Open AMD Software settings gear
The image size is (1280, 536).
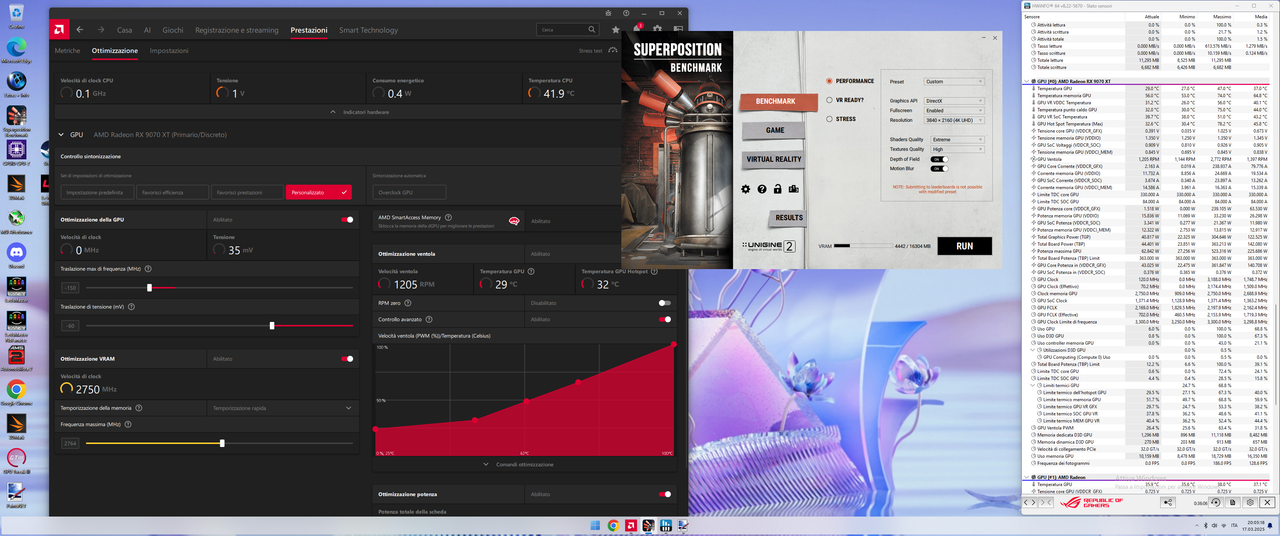point(657,28)
